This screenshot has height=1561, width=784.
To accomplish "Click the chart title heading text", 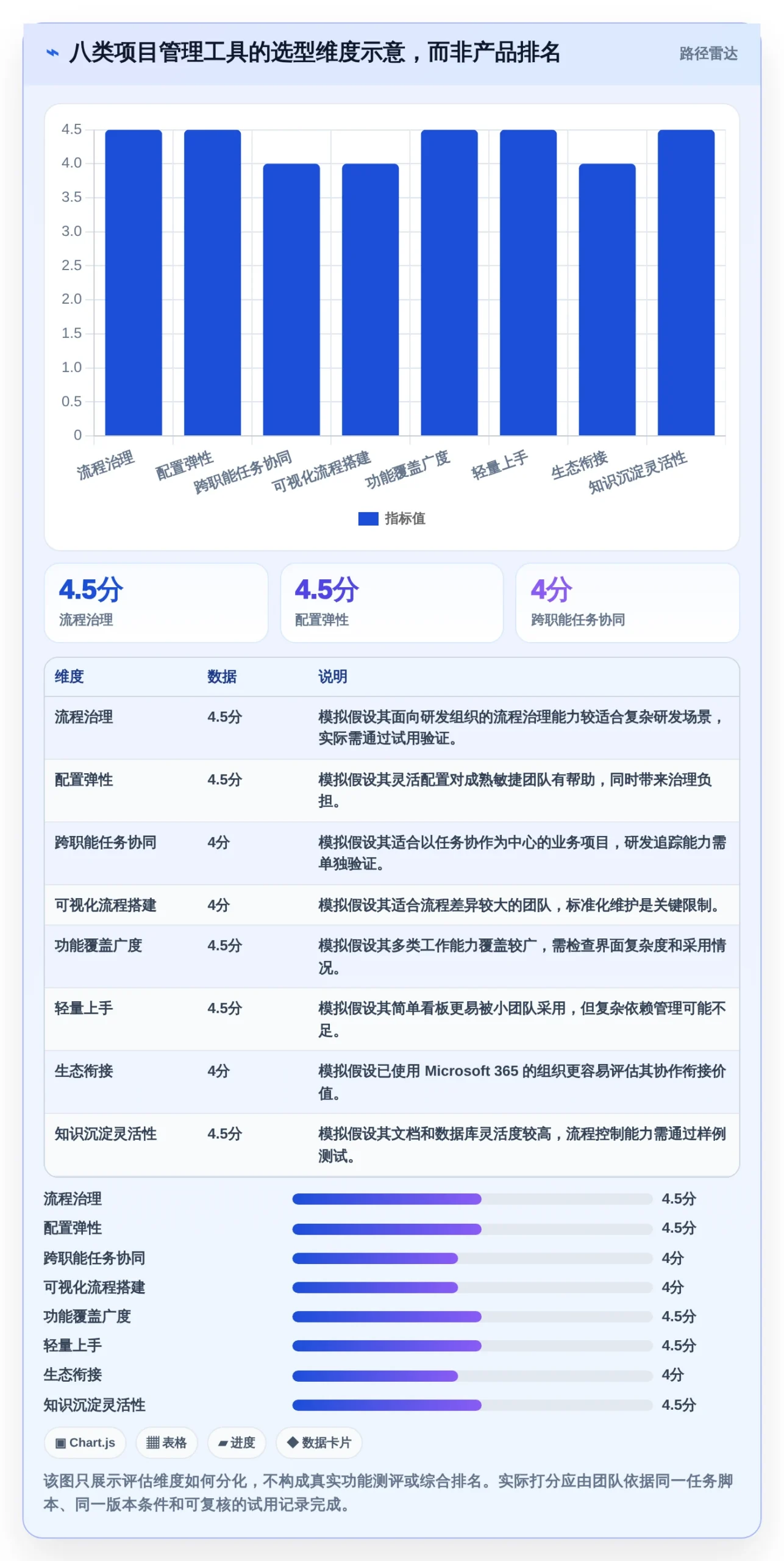I will pos(315,53).
